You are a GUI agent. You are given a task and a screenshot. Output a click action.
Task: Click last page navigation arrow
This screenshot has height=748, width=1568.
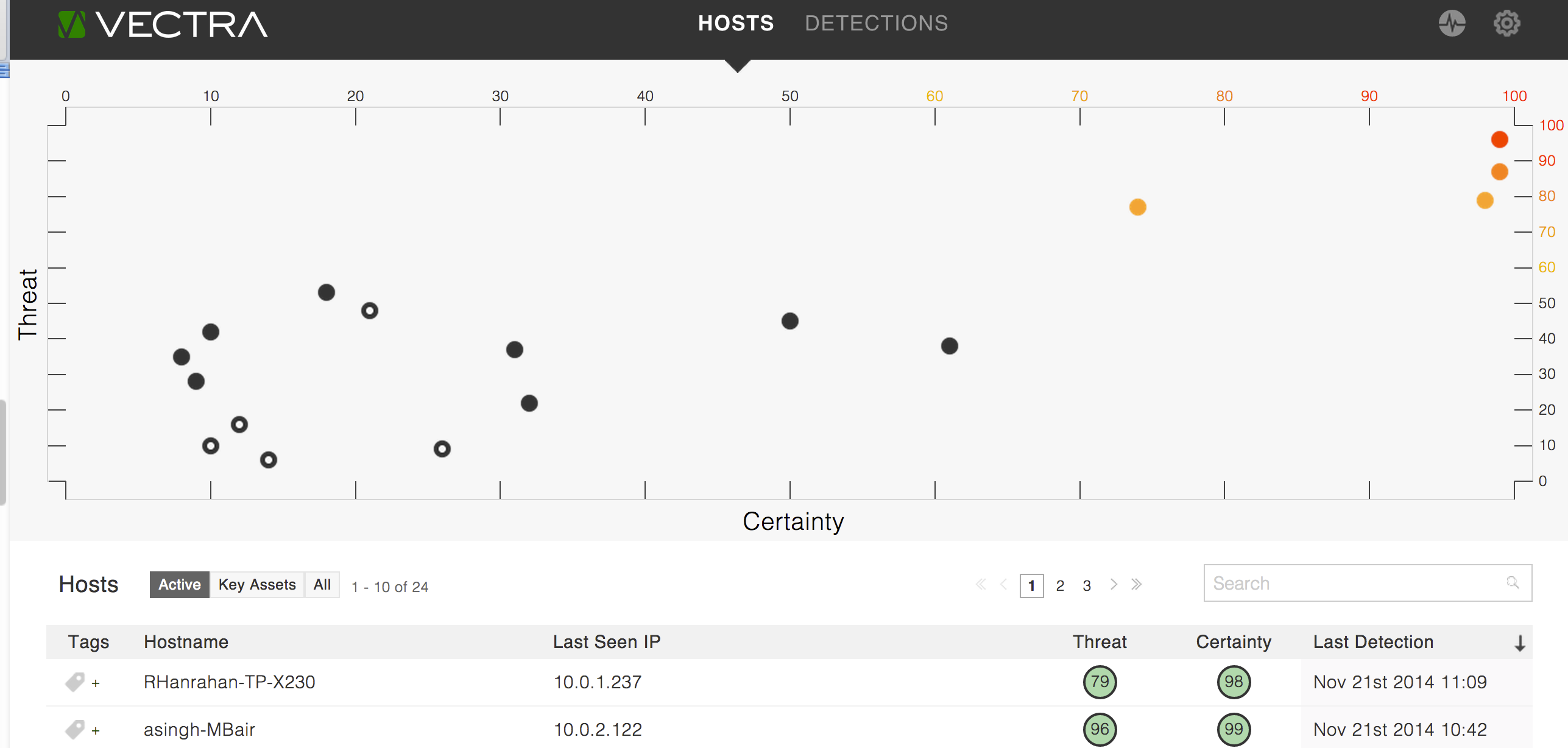click(x=1140, y=585)
